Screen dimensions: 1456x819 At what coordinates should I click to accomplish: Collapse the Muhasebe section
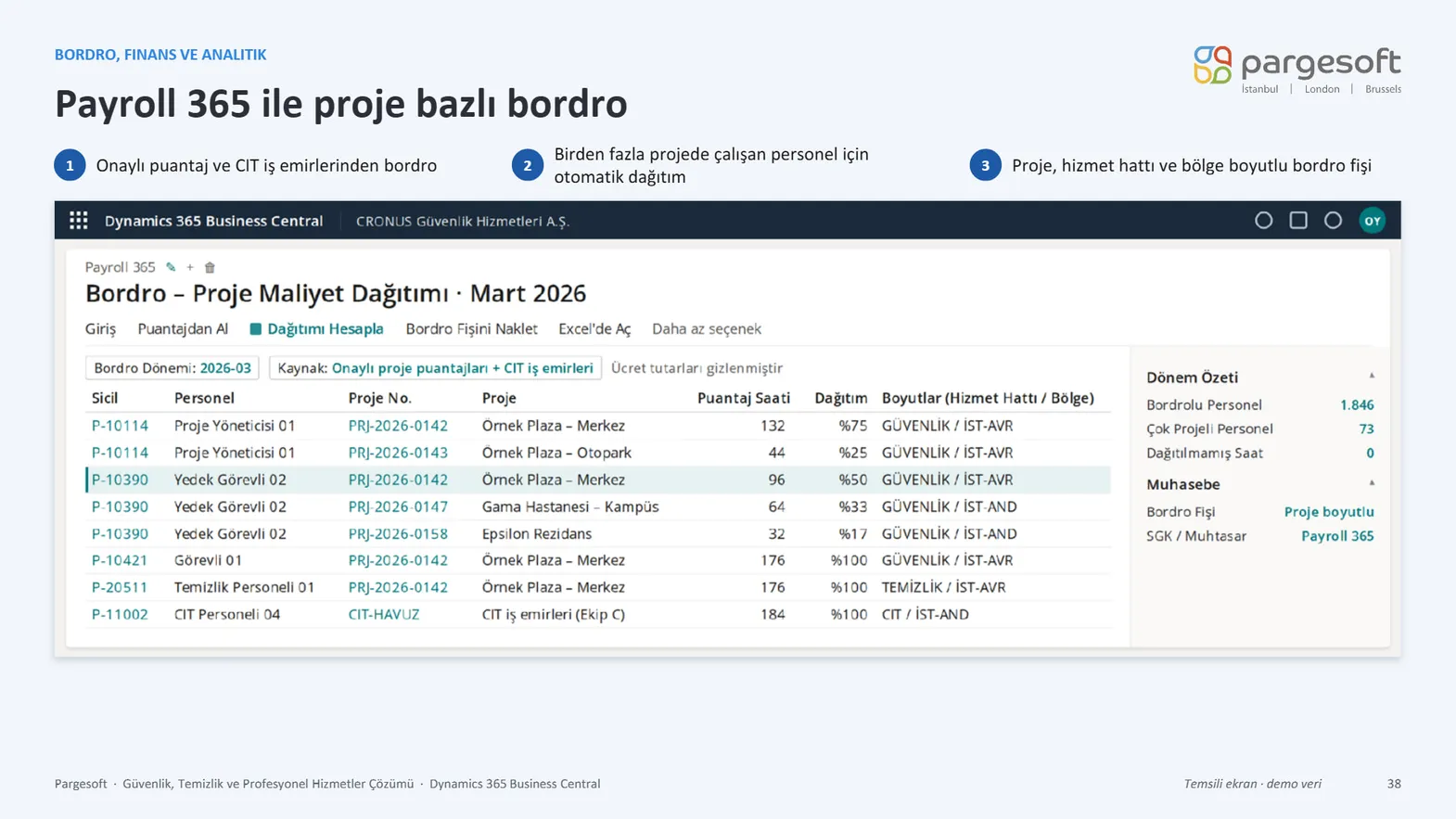pos(1372,483)
